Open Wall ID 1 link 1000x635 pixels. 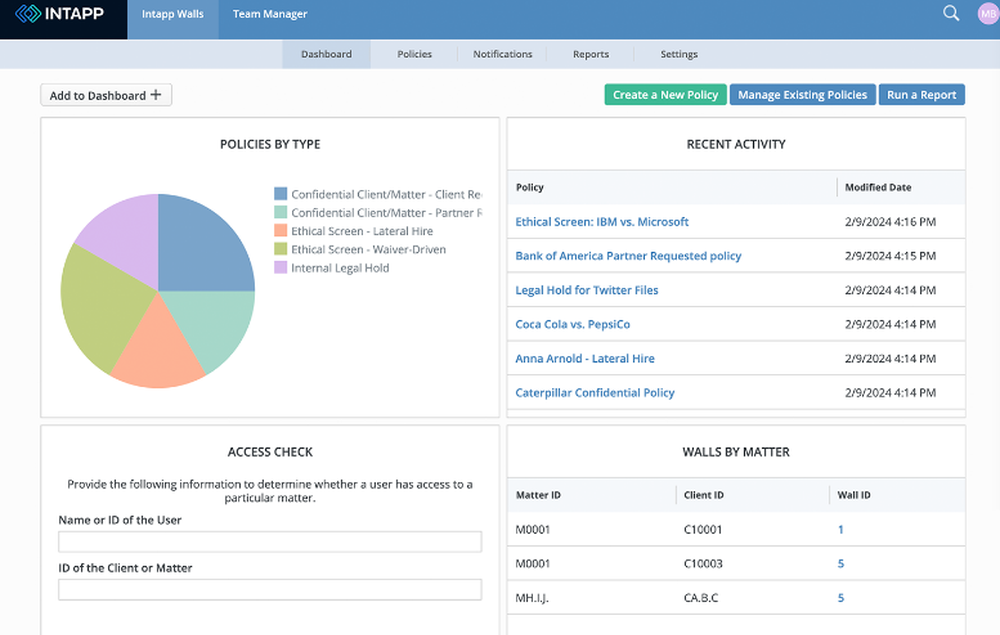[x=841, y=530]
